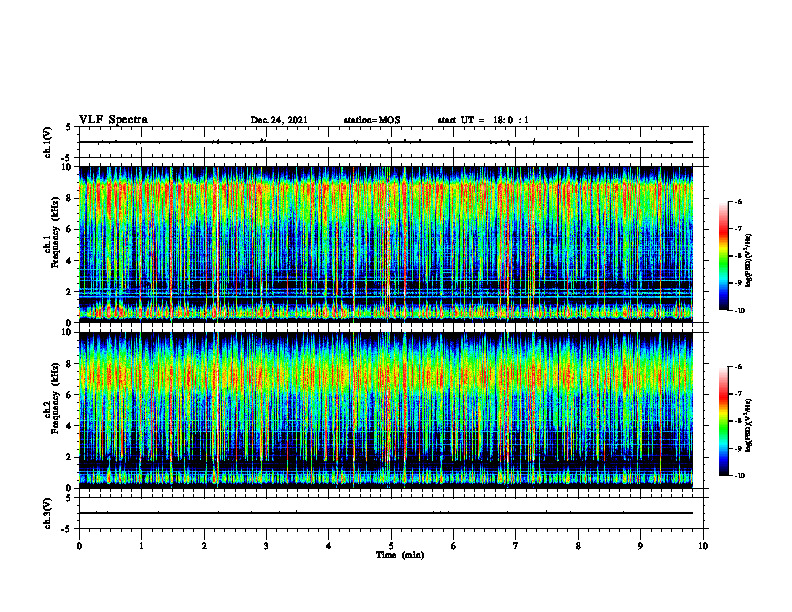Click the "8" tick on ch.1 frequency axis
Screen dimensions: 792x612
pyautogui.click(x=70, y=198)
